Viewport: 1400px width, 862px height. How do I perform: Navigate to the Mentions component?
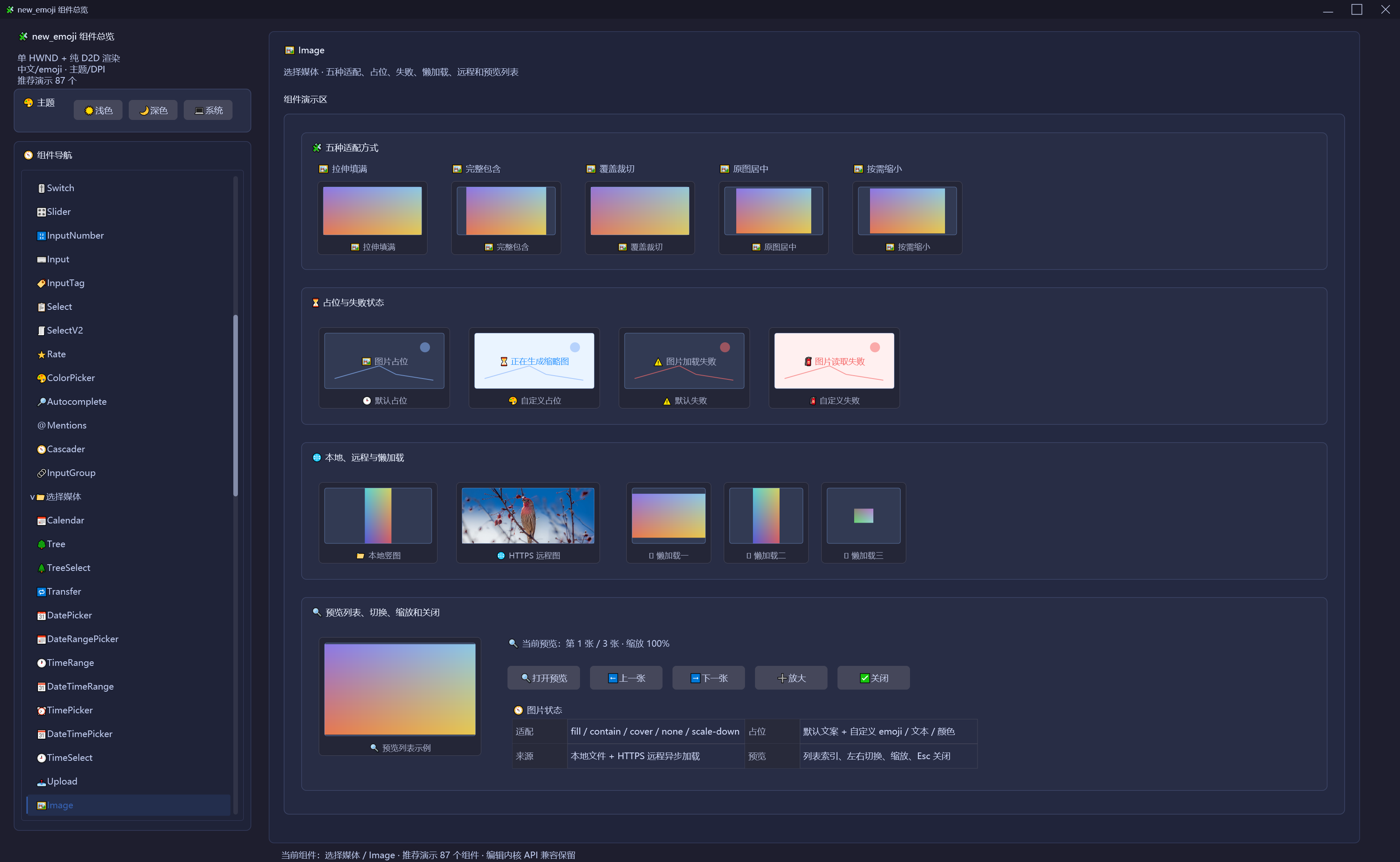tap(128, 425)
